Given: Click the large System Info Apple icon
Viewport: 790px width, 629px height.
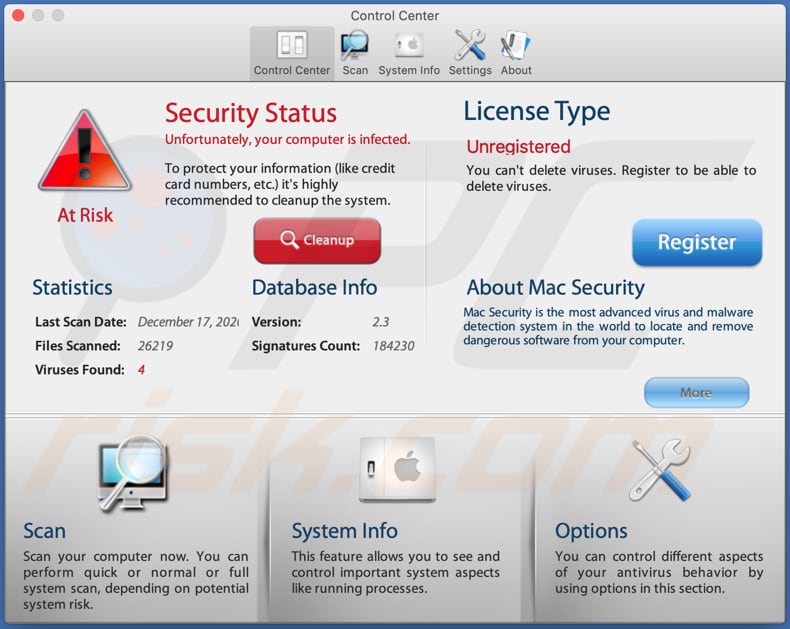Looking at the screenshot, I should coord(397,470).
